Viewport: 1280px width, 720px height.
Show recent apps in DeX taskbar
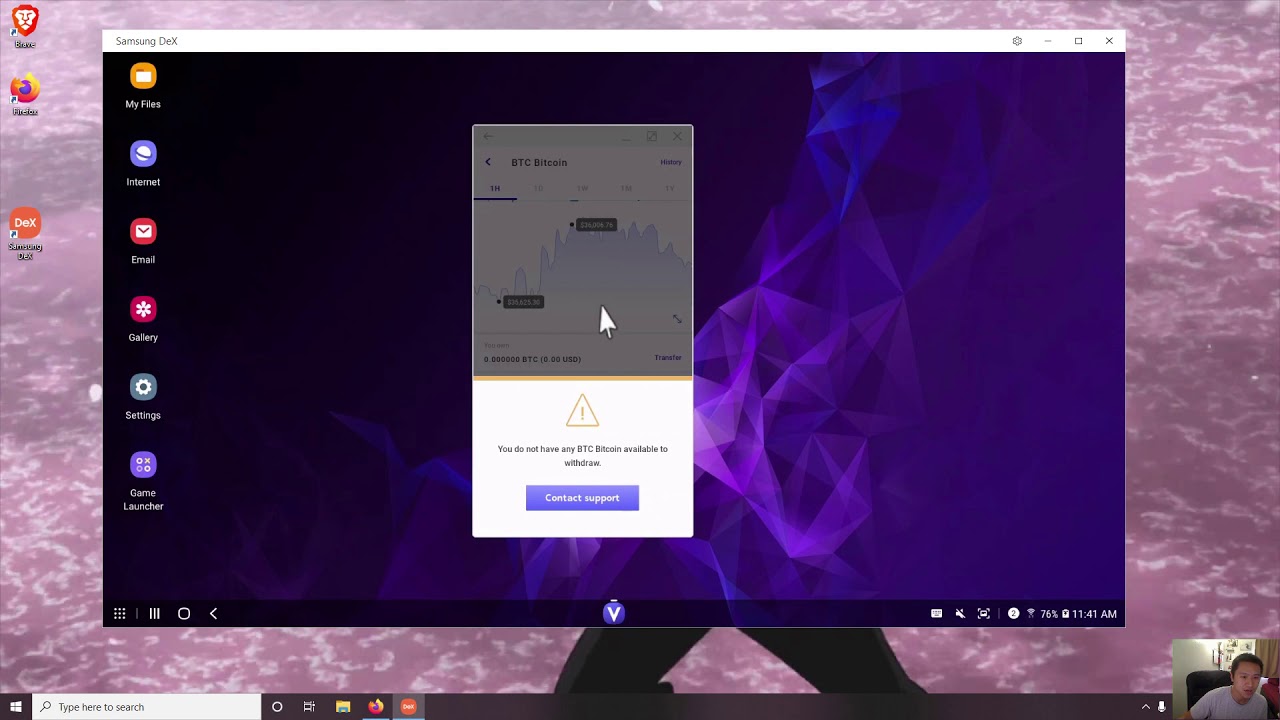pos(154,614)
